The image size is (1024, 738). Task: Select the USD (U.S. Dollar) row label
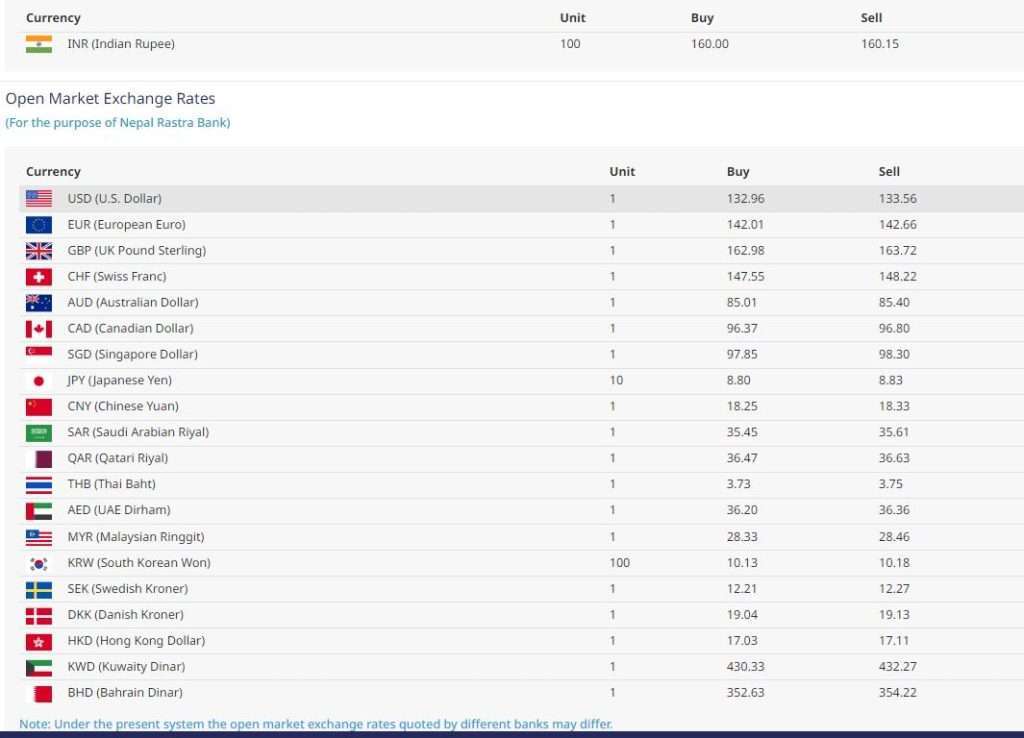point(114,199)
